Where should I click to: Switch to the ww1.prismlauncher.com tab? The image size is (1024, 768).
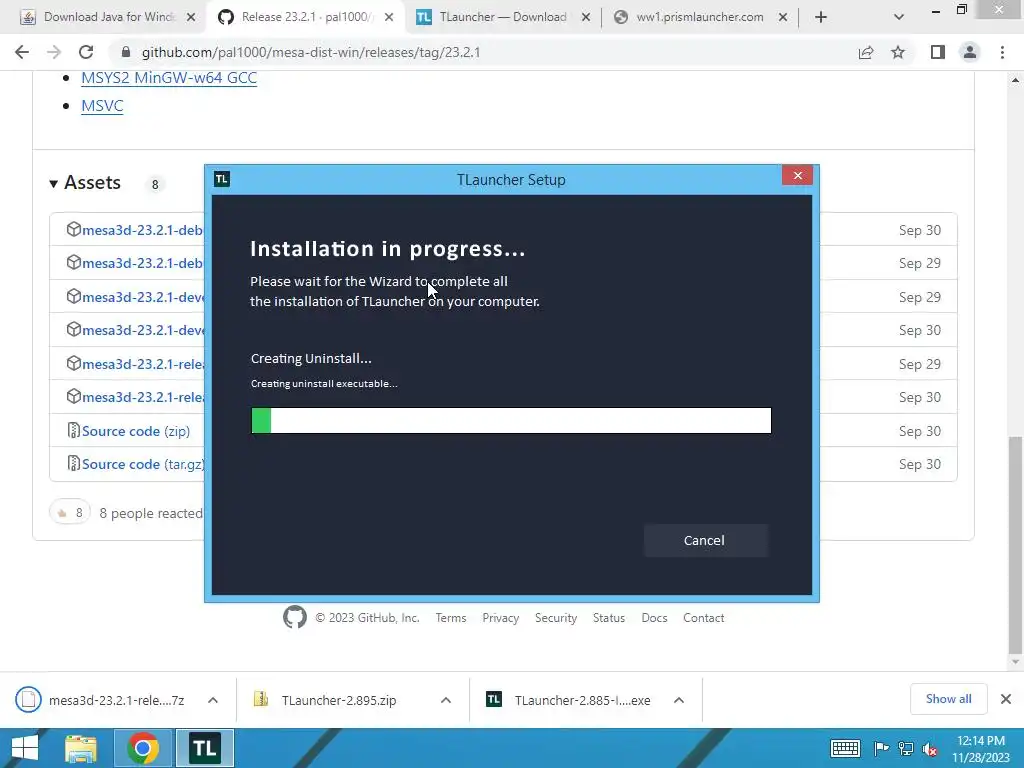[x=699, y=17]
